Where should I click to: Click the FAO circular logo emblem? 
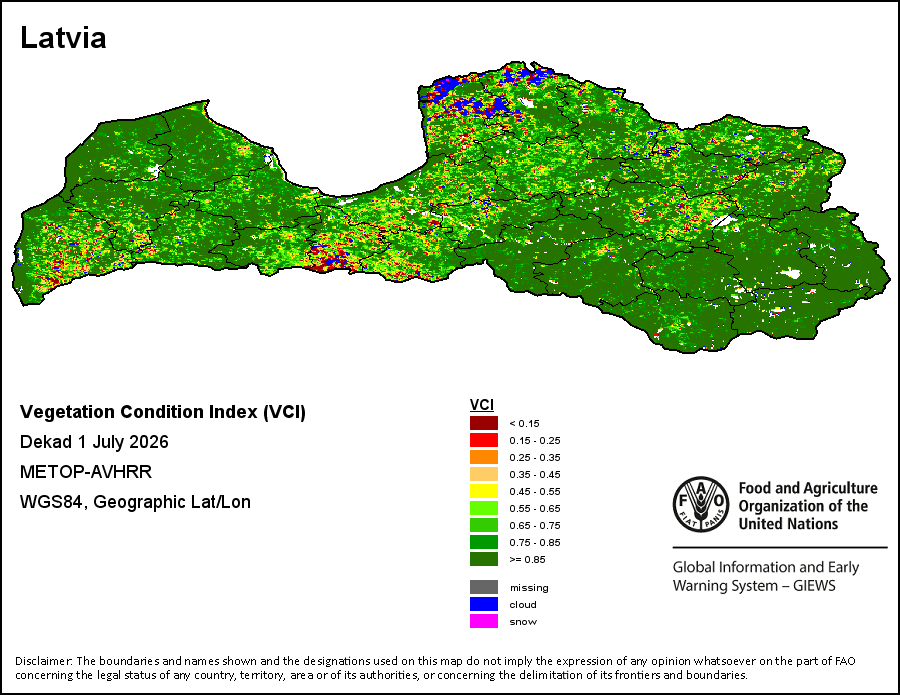(701, 504)
